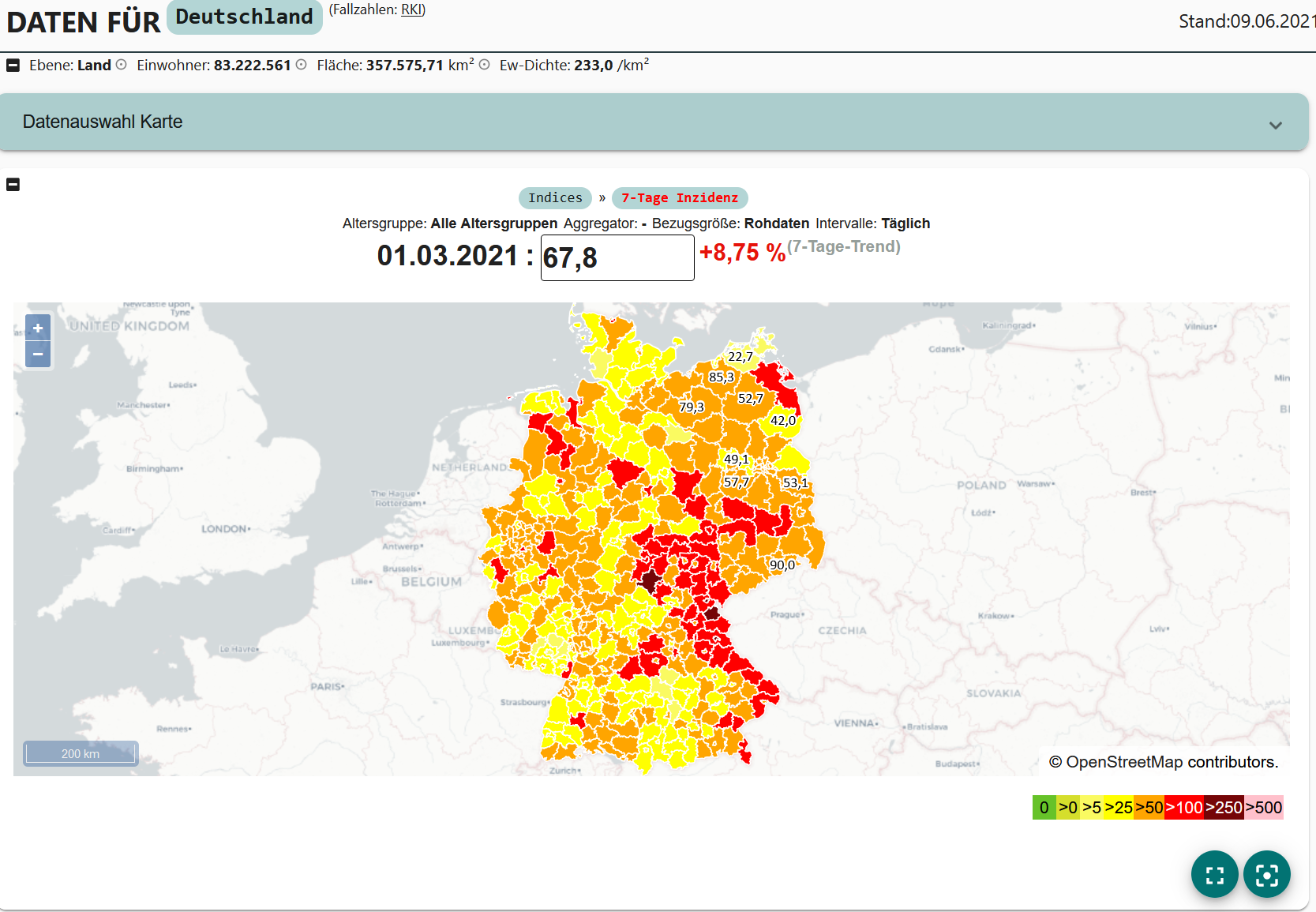Click the >0 legend swatch

[x=1068, y=808]
